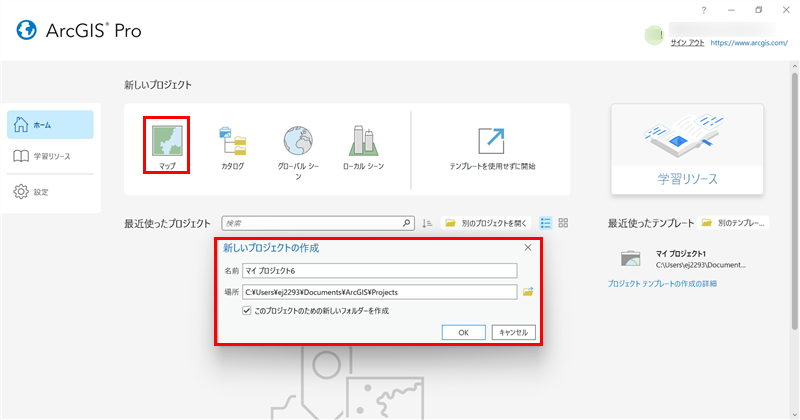The height and width of the screenshot is (420, 800).
Task: Click the sort order icon for recent projects
Action: click(x=427, y=223)
